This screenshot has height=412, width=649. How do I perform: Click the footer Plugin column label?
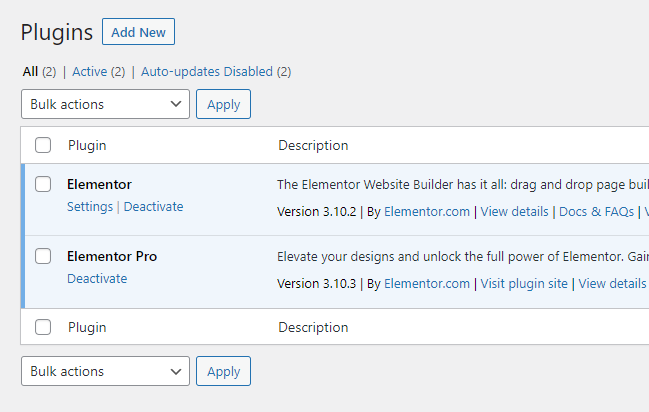pos(87,328)
